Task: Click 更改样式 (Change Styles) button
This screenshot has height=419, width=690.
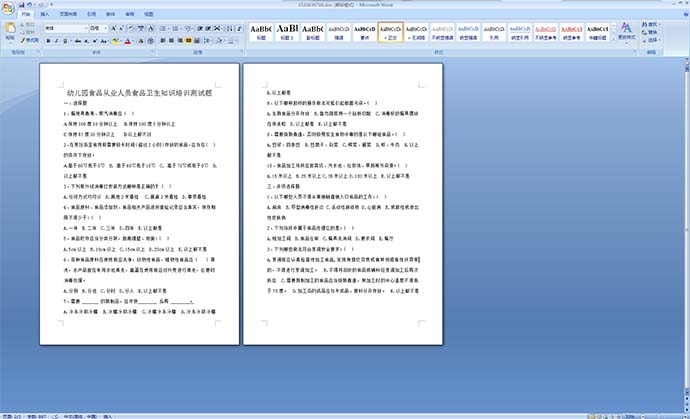Action: coord(626,36)
